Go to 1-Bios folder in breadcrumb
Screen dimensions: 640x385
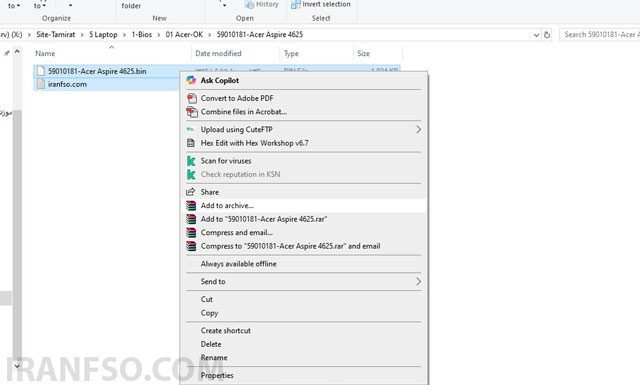click(x=142, y=35)
